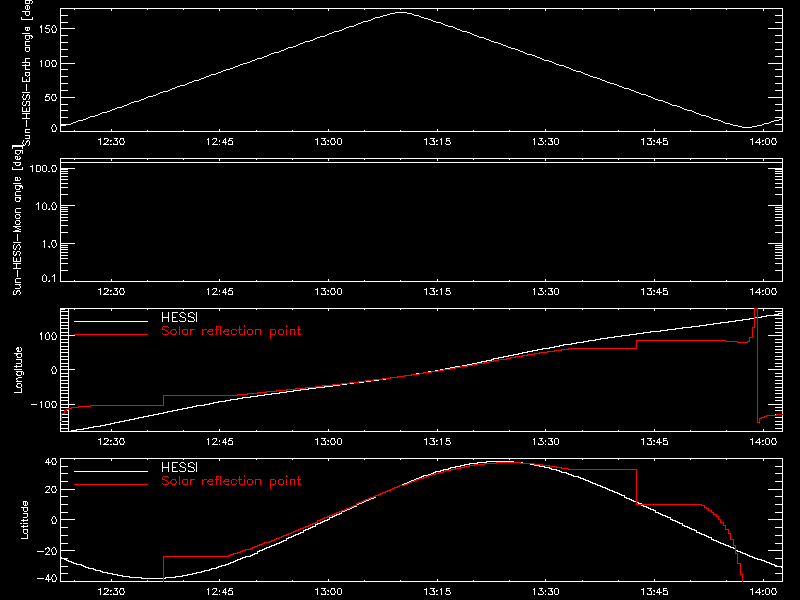Select the red legend line in Longitude plot

coord(111,335)
